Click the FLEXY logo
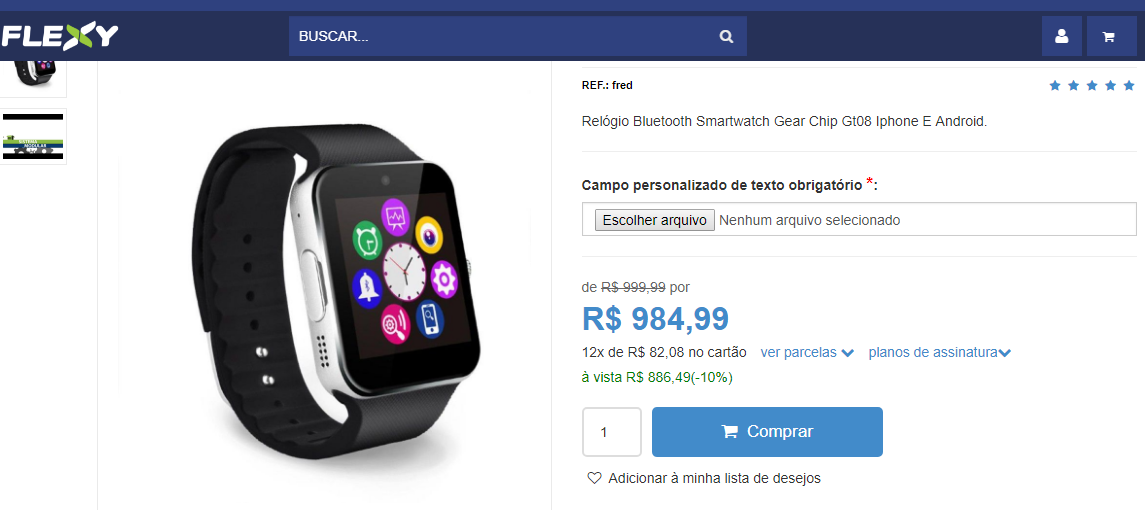The height and width of the screenshot is (510, 1145). tap(59, 35)
